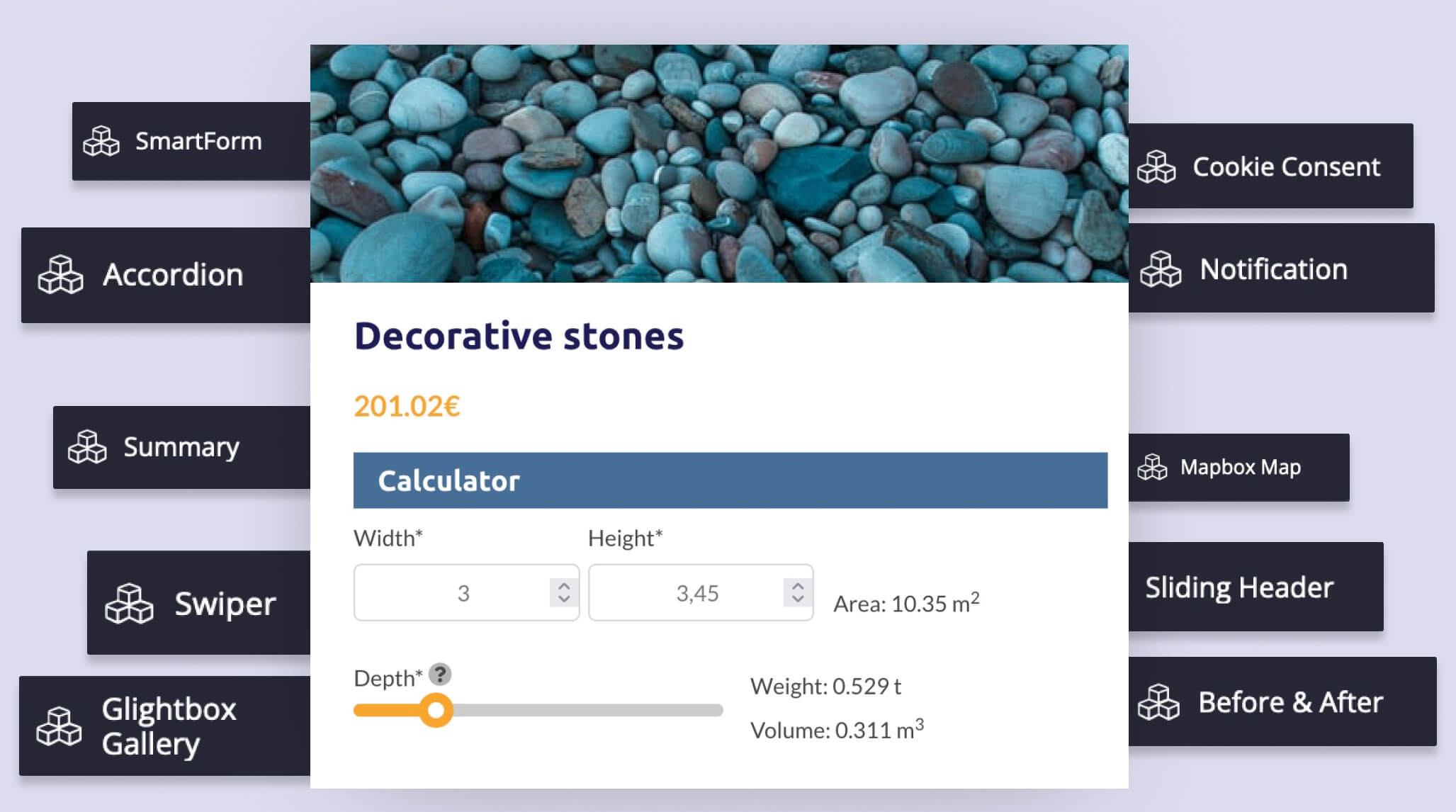Focus the Height input field showing 3,45
This screenshot has width=1456, height=812.
[700, 592]
